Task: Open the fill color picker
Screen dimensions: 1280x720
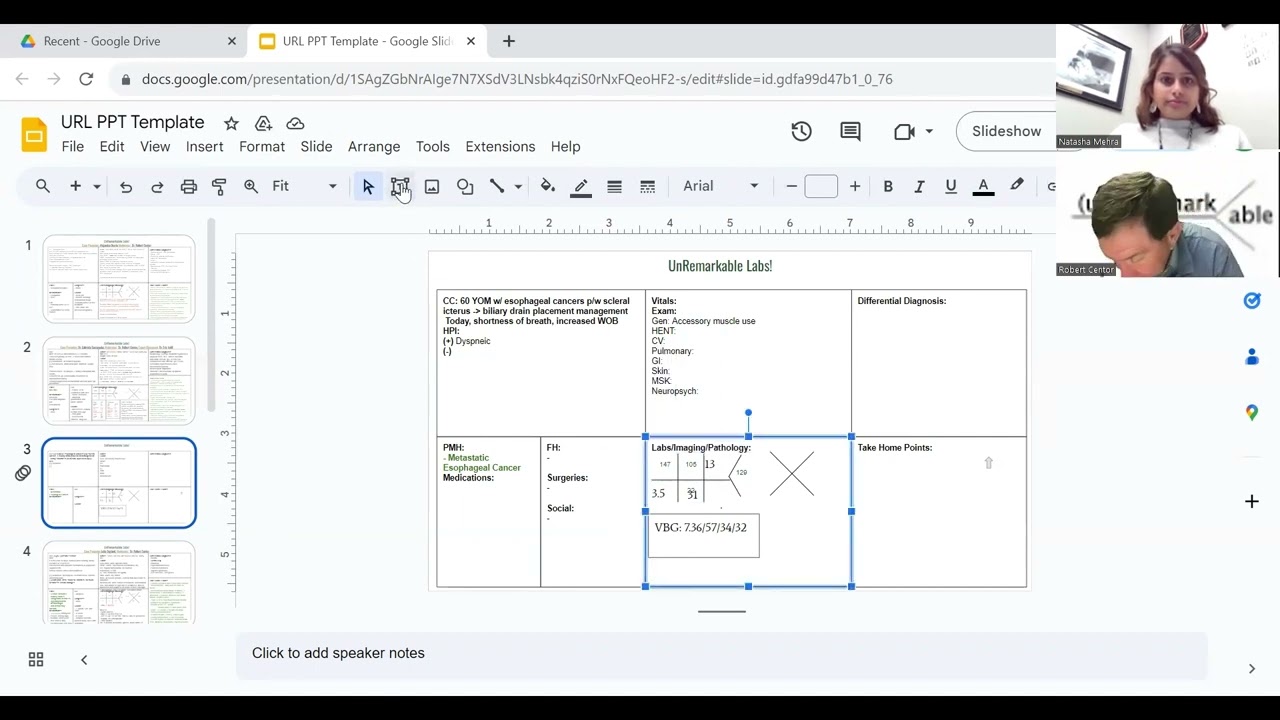Action: [548, 186]
